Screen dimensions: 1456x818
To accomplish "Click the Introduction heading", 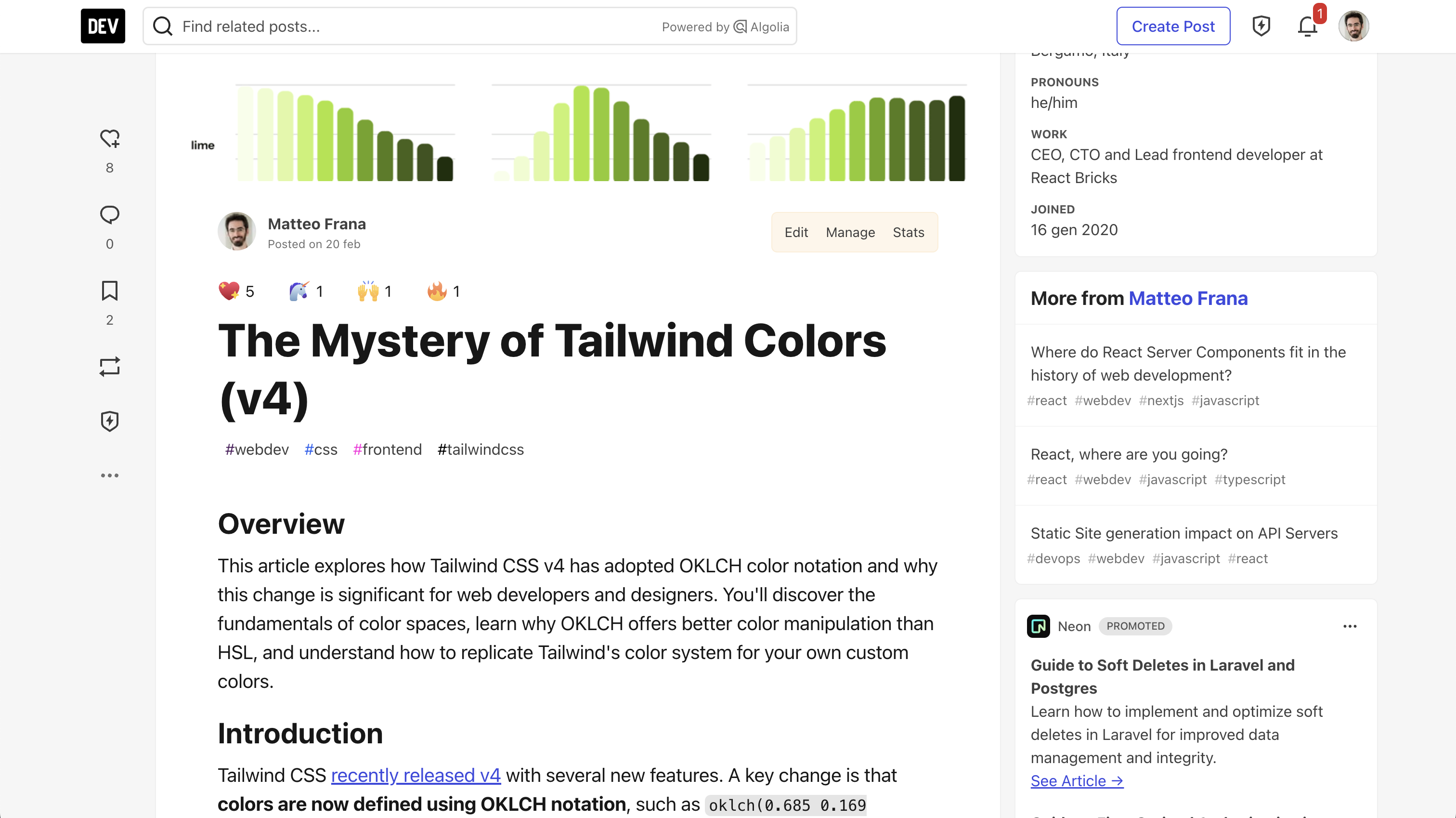I will tap(300, 734).
